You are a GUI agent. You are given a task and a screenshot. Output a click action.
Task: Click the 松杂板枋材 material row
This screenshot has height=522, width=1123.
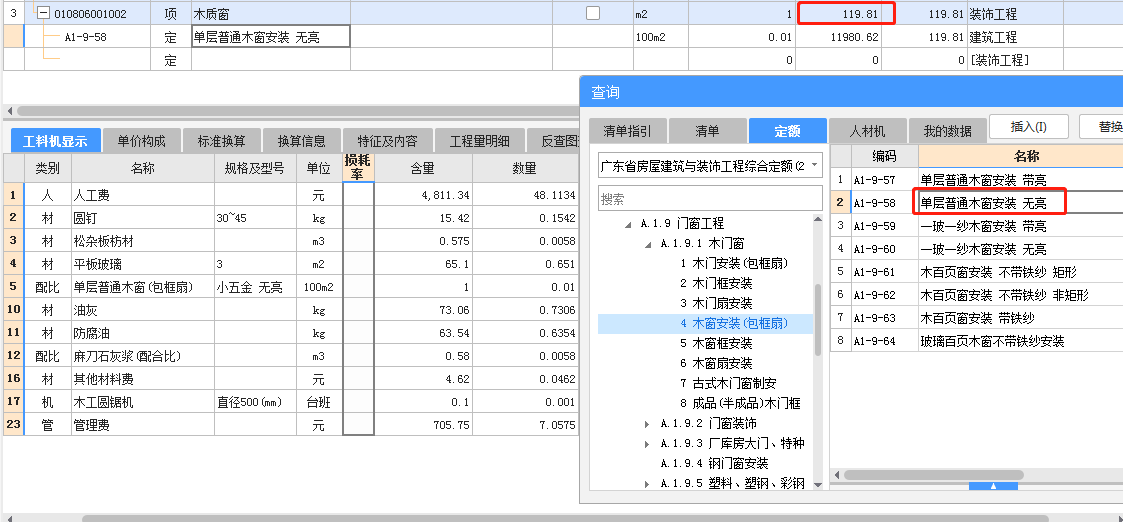point(290,241)
